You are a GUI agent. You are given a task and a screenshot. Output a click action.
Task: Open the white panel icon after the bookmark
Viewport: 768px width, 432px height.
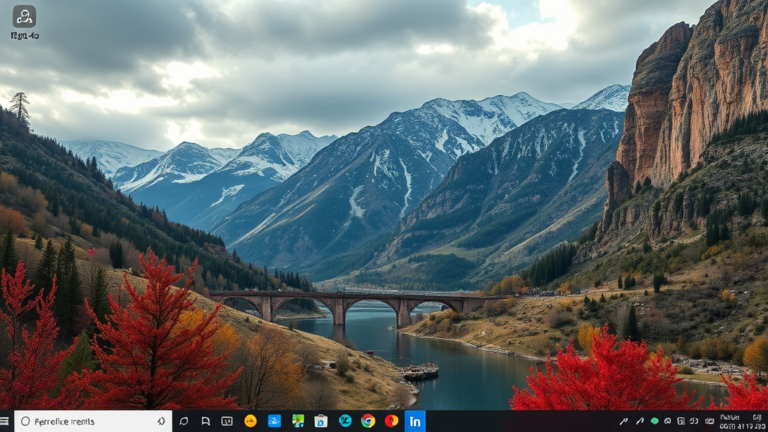[227, 421]
